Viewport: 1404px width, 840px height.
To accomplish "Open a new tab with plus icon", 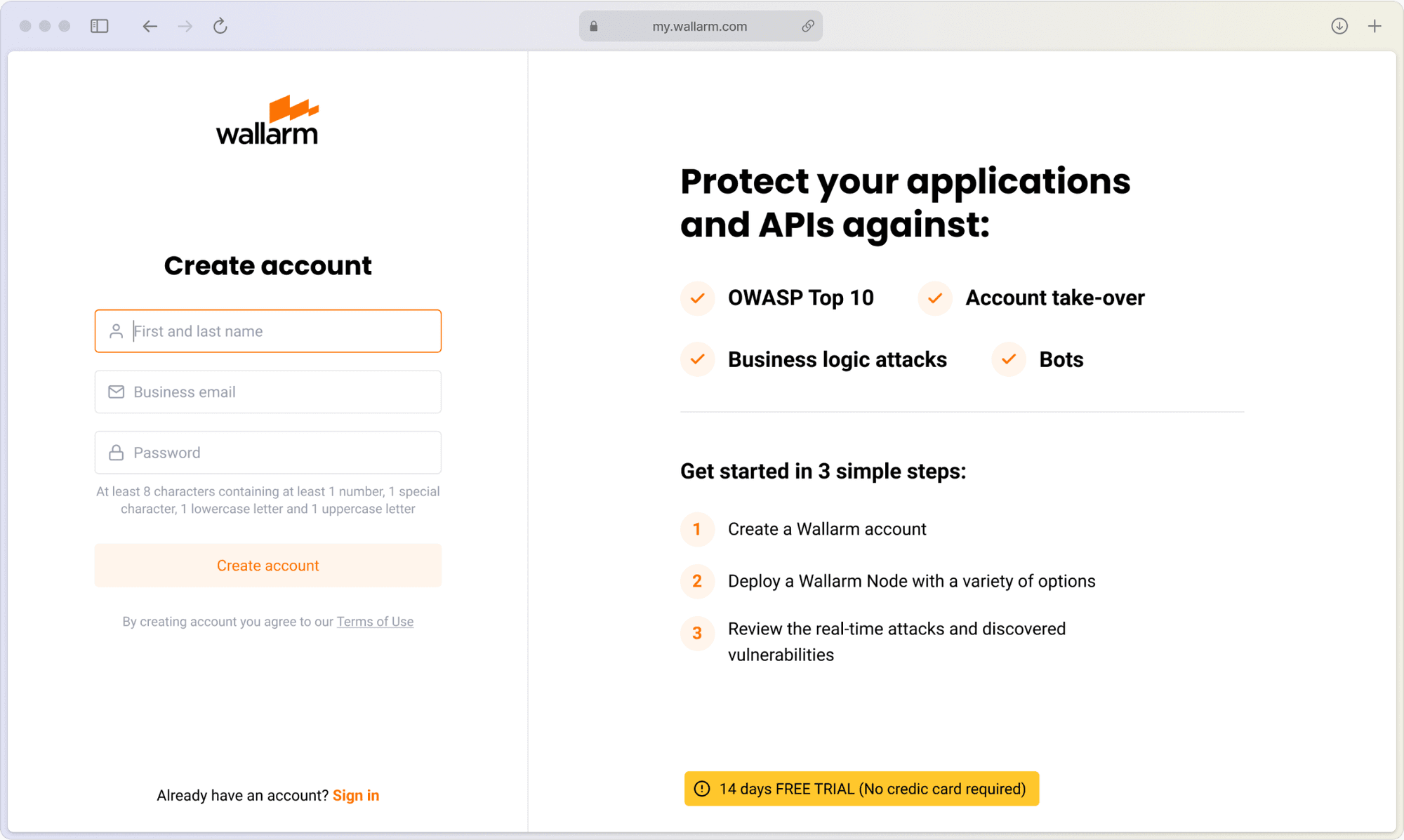I will click(1375, 26).
